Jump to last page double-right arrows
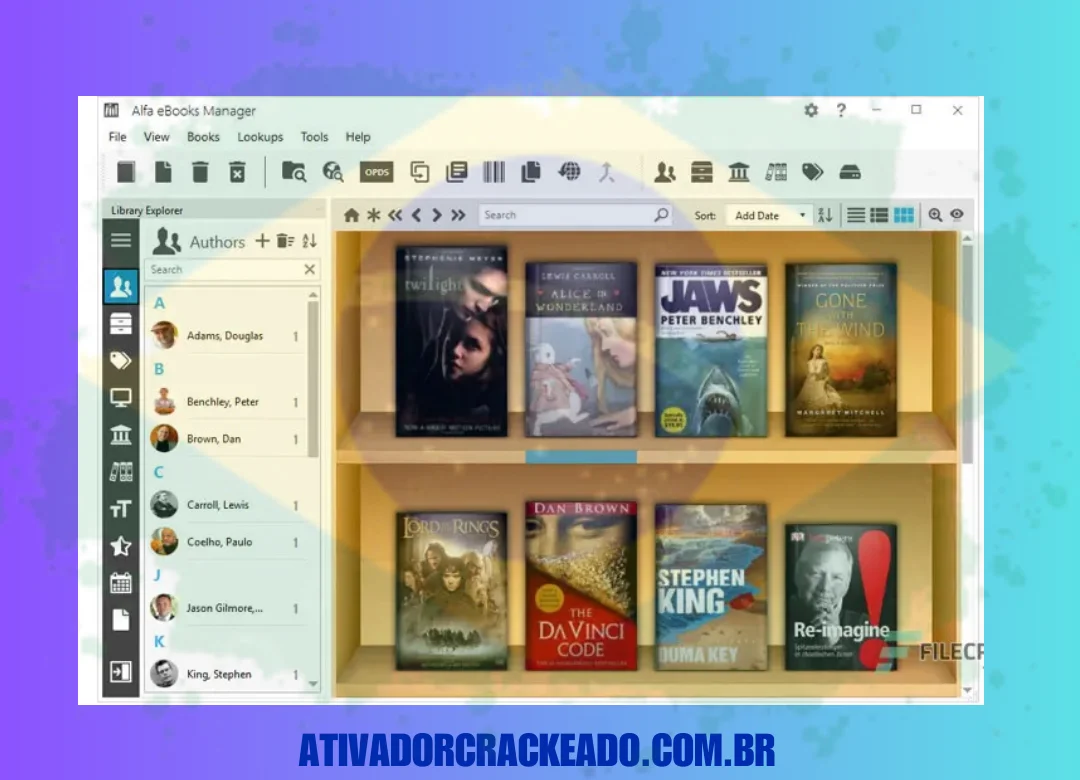Screen dimensions: 1080x780 pyautogui.click(x=458, y=215)
